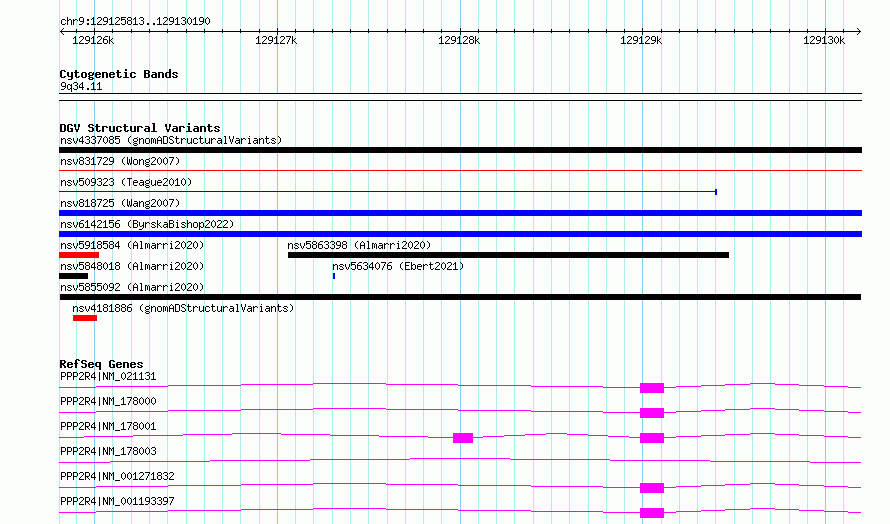Click the 129126k ruler label
The image size is (890, 524).
93,40
